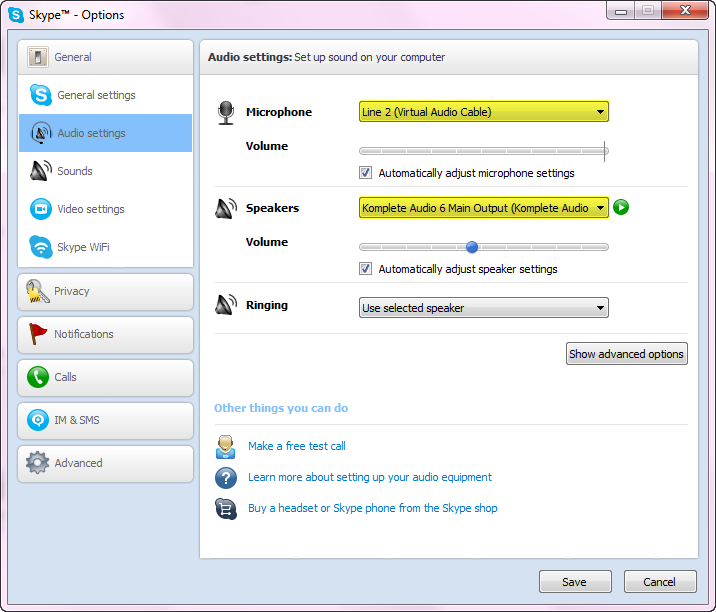Image resolution: width=716 pixels, height=612 pixels.
Task: Select Skype WiFi in sidebar
Action: (105, 247)
